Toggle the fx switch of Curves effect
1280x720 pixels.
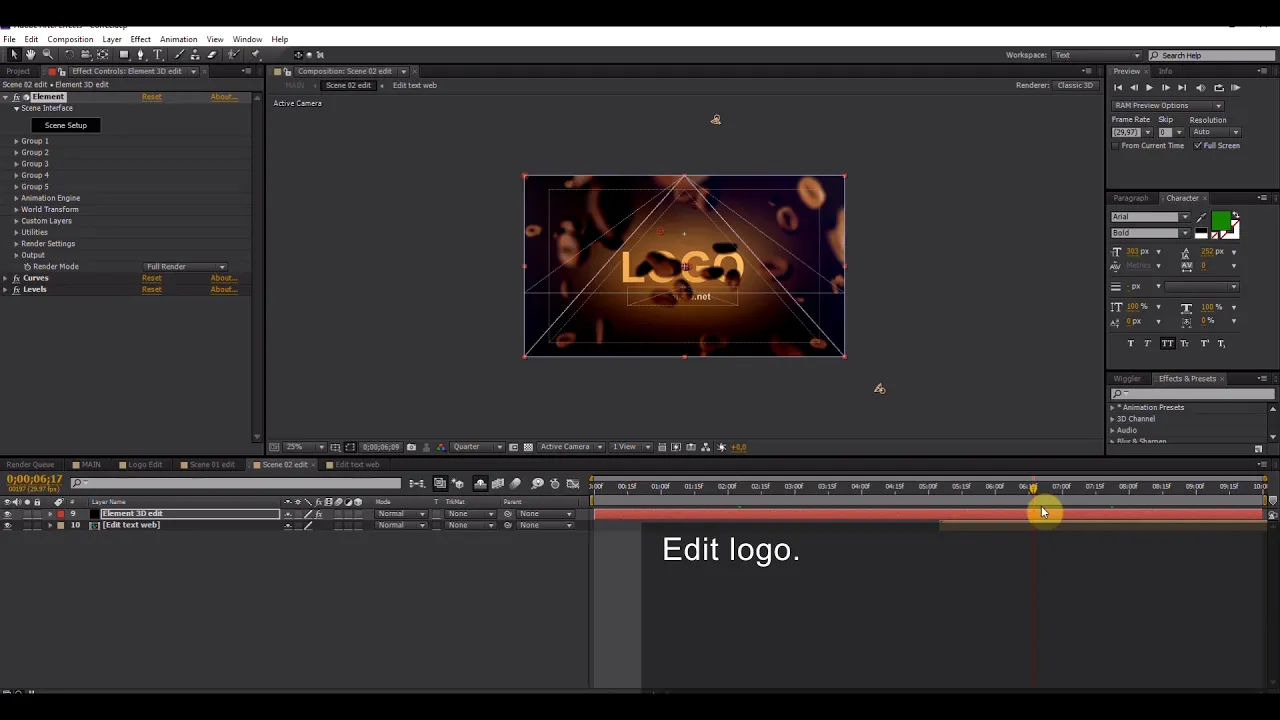[x=17, y=278]
